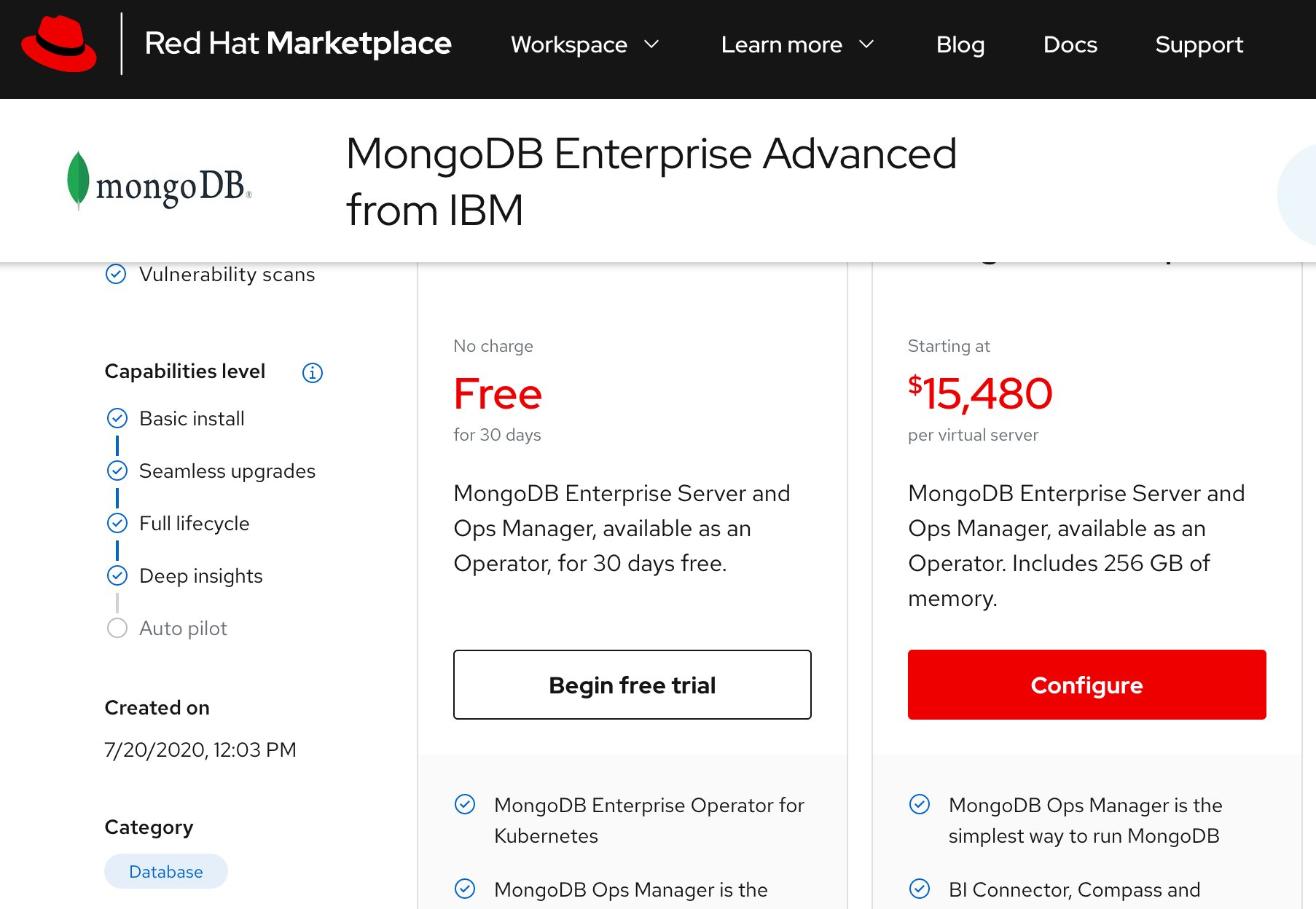Click the 'Basic install' label
This screenshot has height=909, width=1316.
(192, 419)
